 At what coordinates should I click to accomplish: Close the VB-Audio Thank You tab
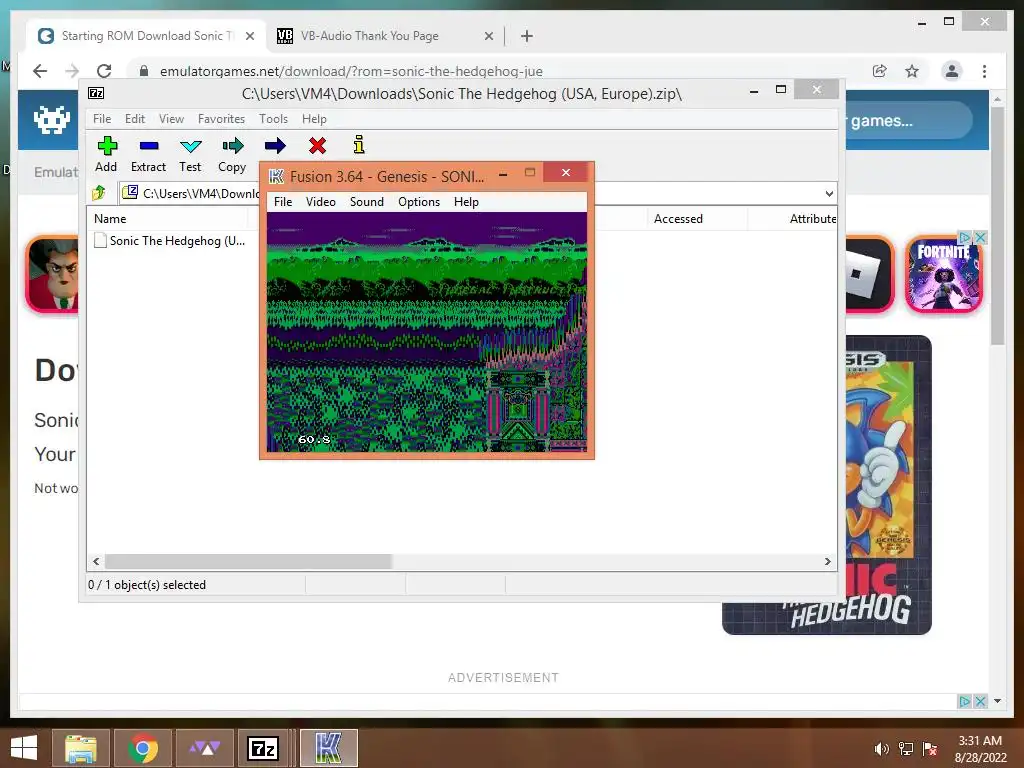[488, 37]
